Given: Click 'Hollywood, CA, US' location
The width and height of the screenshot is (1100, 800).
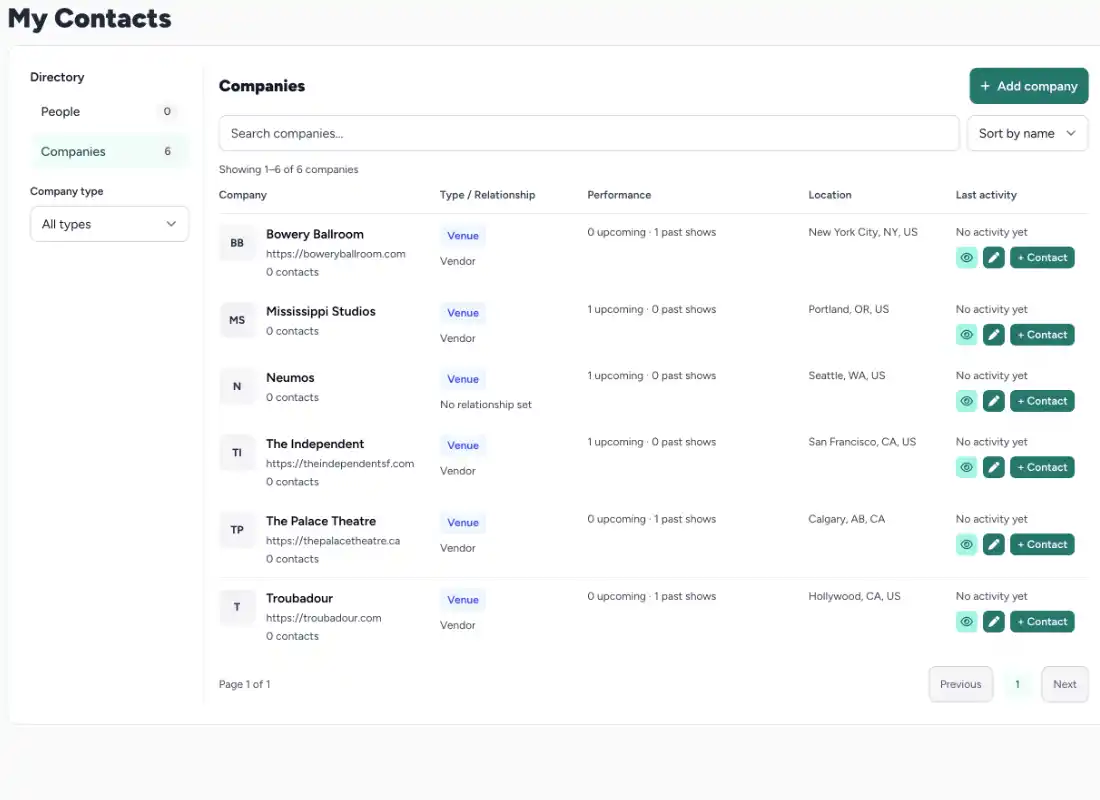Looking at the screenshot, I should click(854, 596).
